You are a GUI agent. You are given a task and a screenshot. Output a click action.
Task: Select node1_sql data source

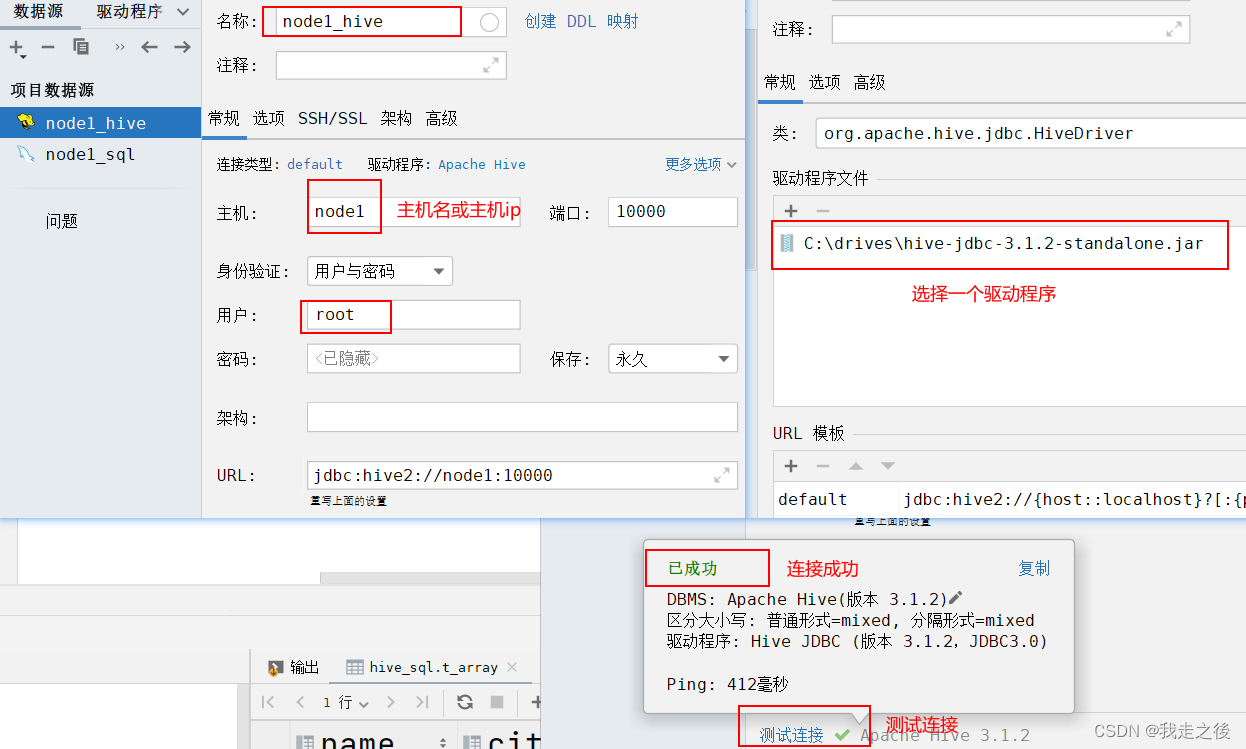pyautogui.click(x=100, y=154)
